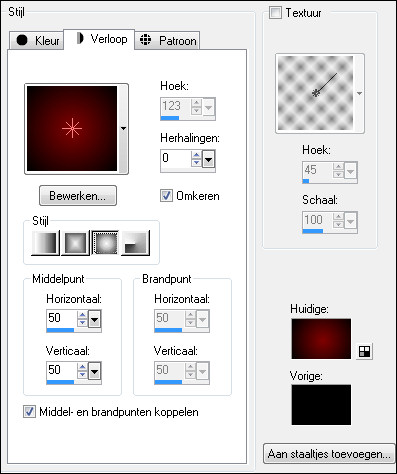Uncheck Middel- en brandpunten koppelen
Screen dimensions: 397x474
tap(29, 412)
